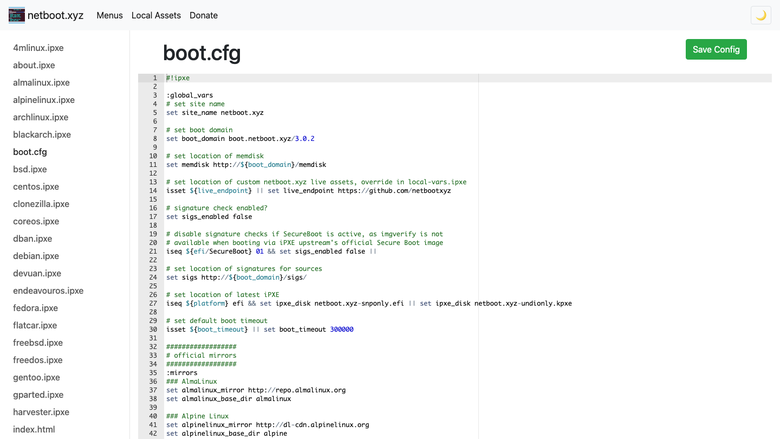Select gparted.ipxe in the sidebar
Screen dimensions: 780x439
[x=38, y=395]
